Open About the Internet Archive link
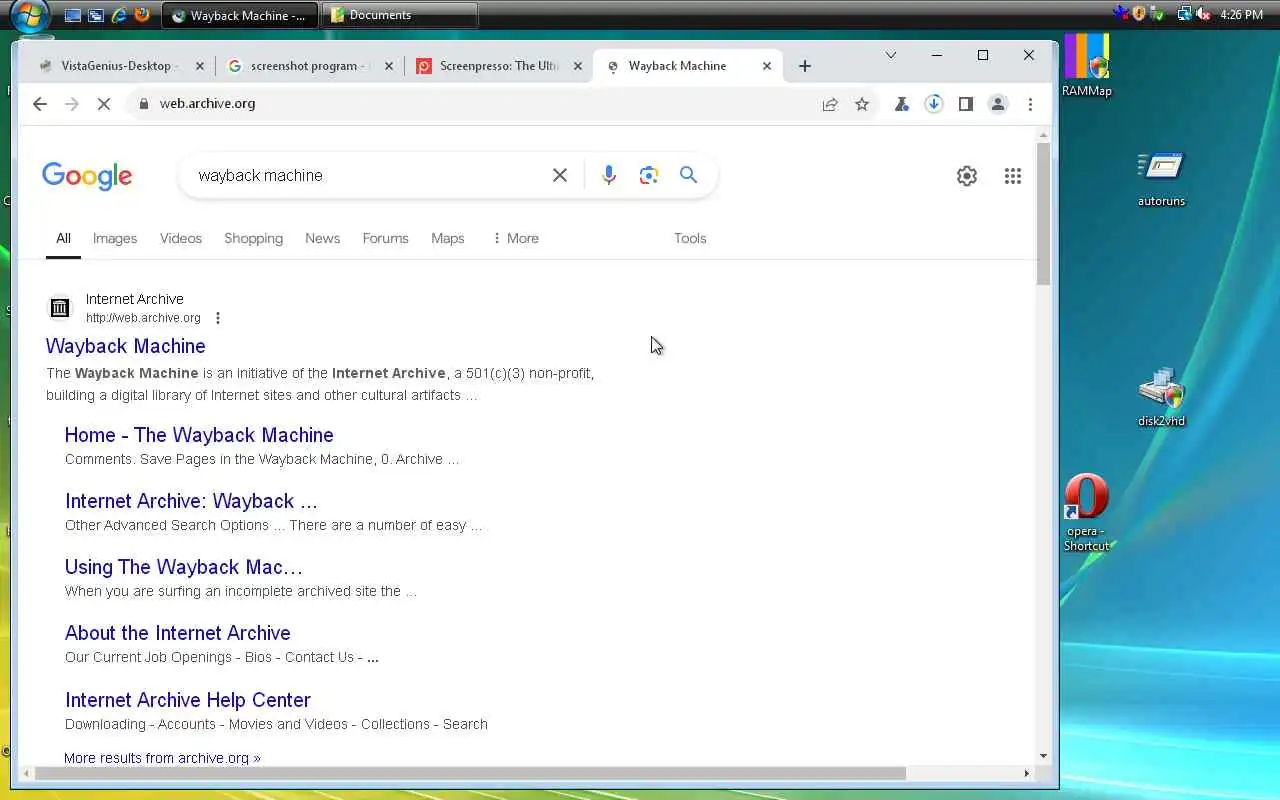Image resolution: width=1280 pixels, height=800 pixels. 178,633
